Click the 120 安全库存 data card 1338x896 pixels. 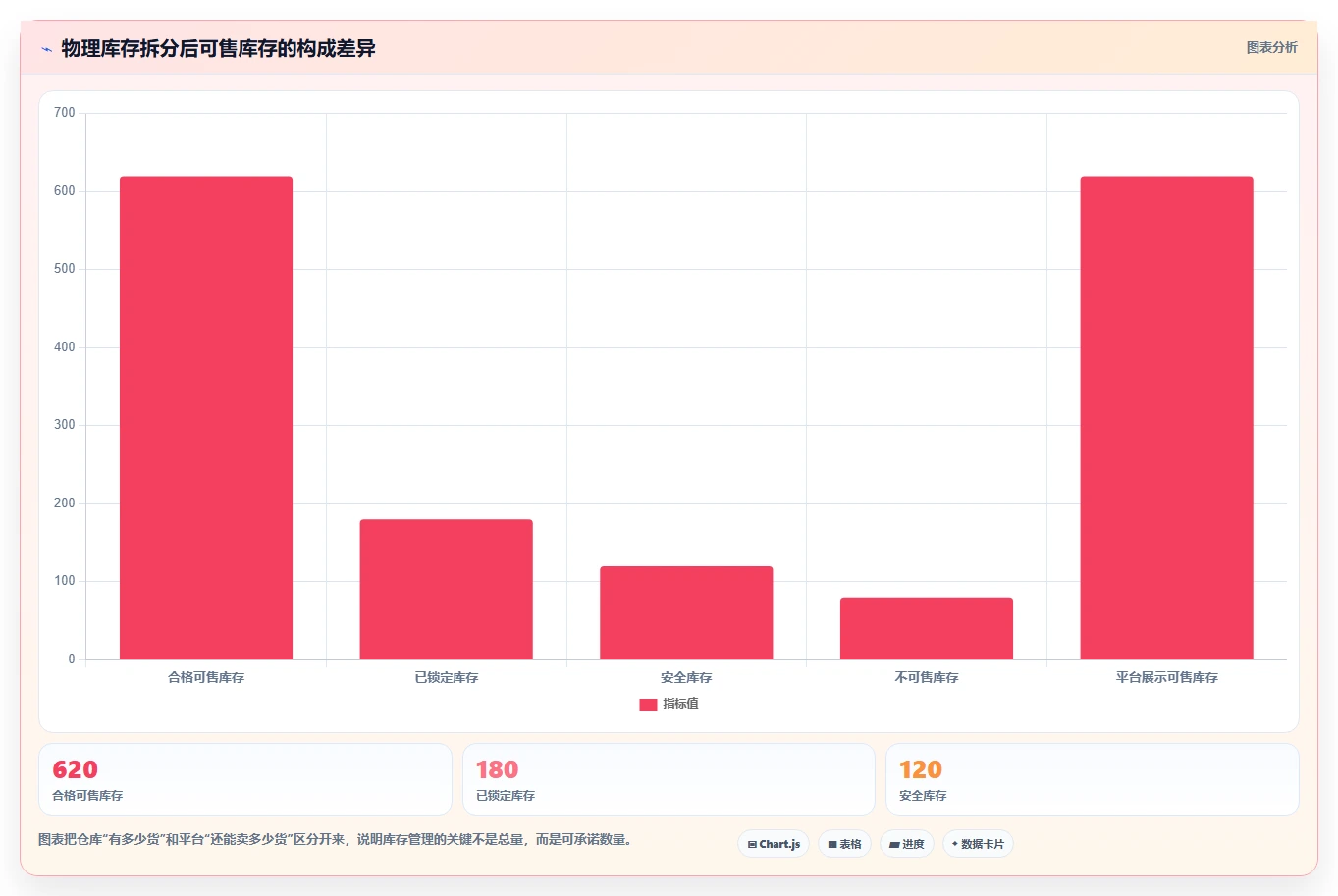[1092, 779]
